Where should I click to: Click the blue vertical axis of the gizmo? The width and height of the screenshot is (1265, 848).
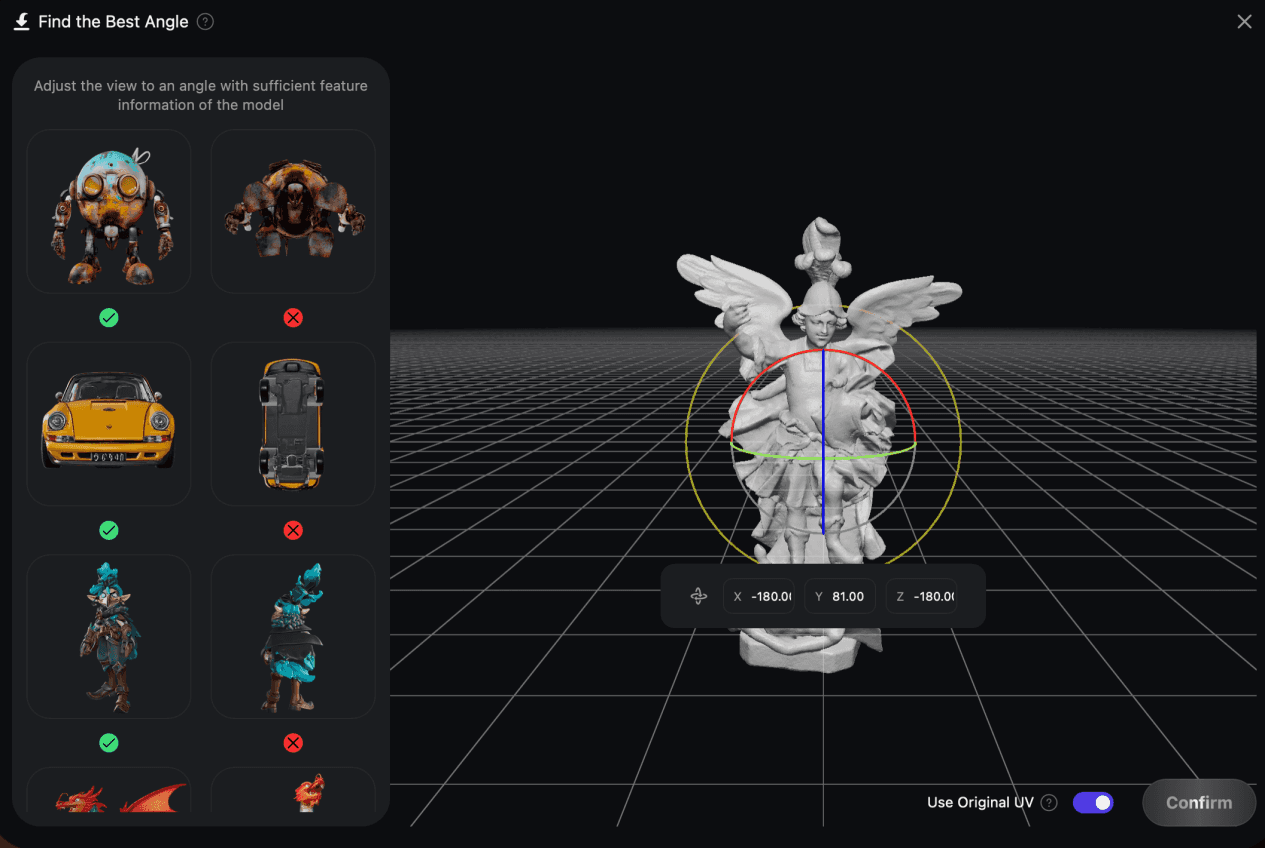coord(822,440)
